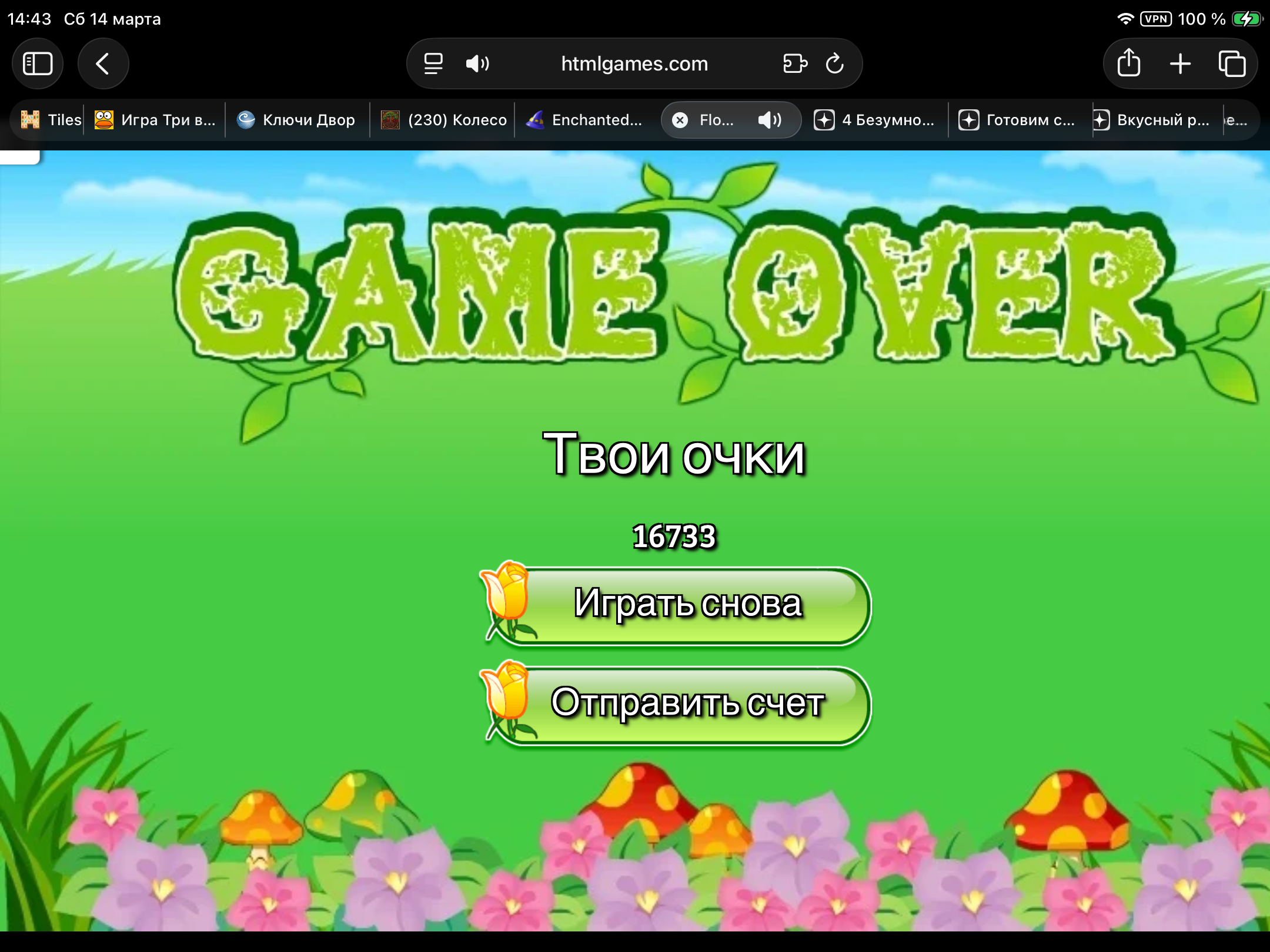The width and height of the screenshot is (1270, 952).
Task: Switch to the Tiles tab
Action: click(52, 120)
